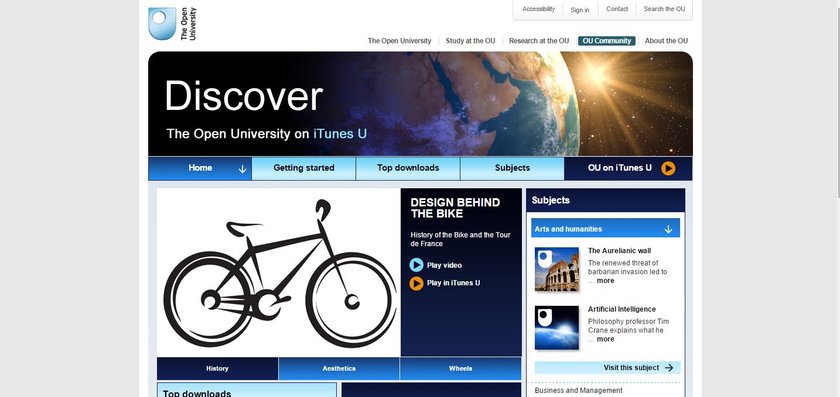Select the Wheels video tab
Image resolution: width=840 pixels, height=397 pixels.
tap(460, 369)
